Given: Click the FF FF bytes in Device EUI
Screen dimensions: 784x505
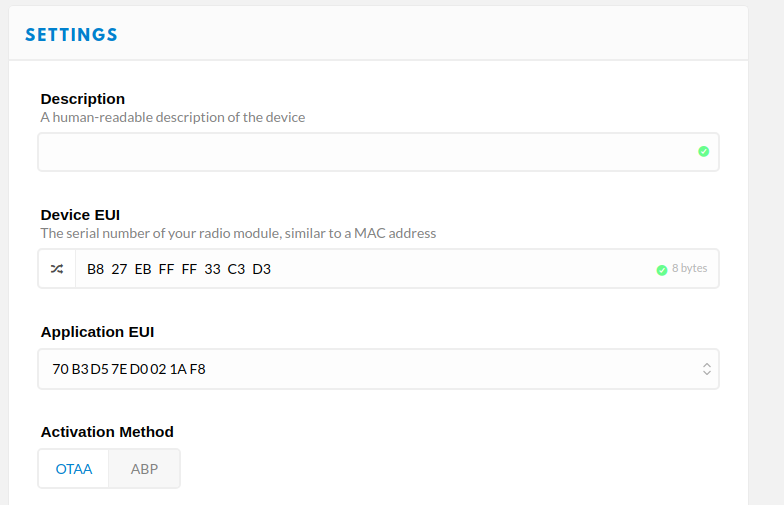Looking at the screenshot, I should [x=178, y=269].
